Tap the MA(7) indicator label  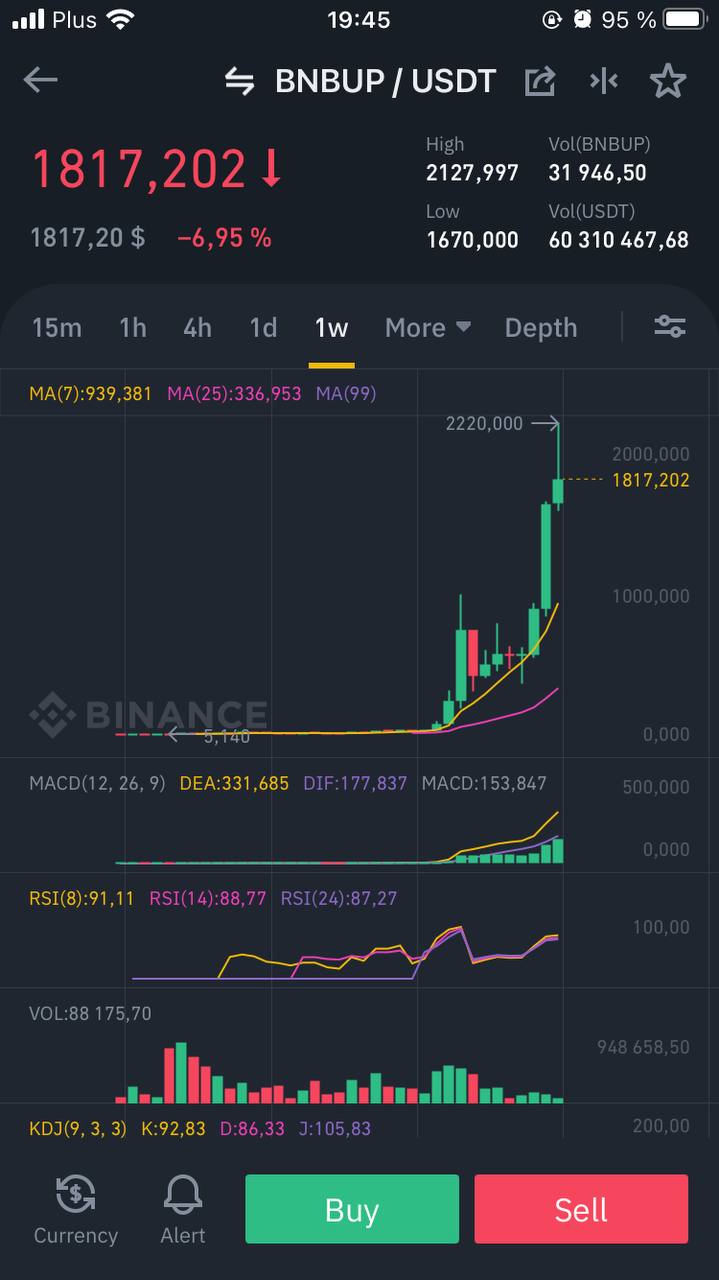tap(91, 394)
